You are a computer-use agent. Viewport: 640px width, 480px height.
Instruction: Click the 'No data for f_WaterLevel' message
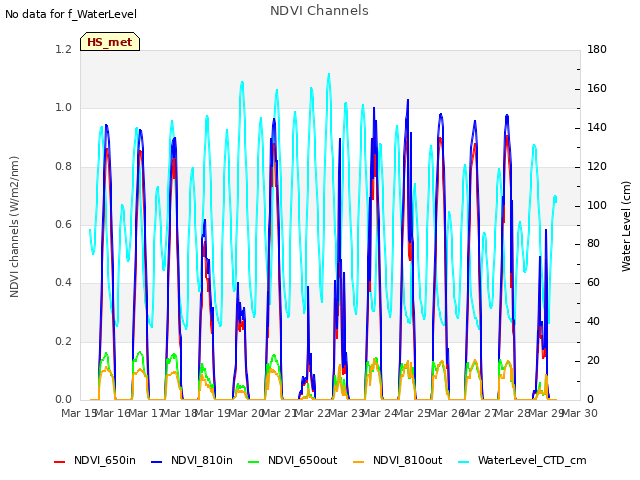(71, 14)
